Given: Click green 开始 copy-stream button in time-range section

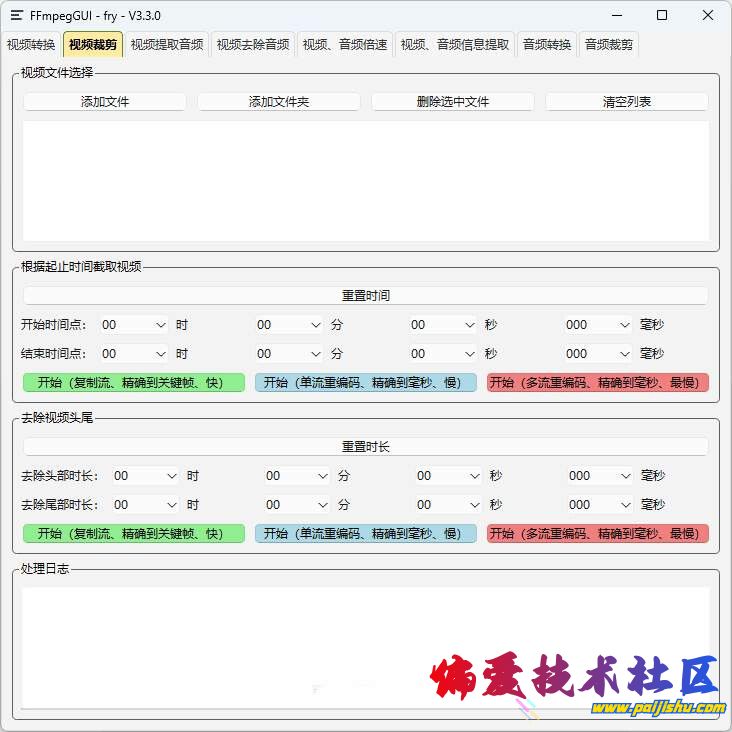Looking at the screenshot, I should coord(134,383).
